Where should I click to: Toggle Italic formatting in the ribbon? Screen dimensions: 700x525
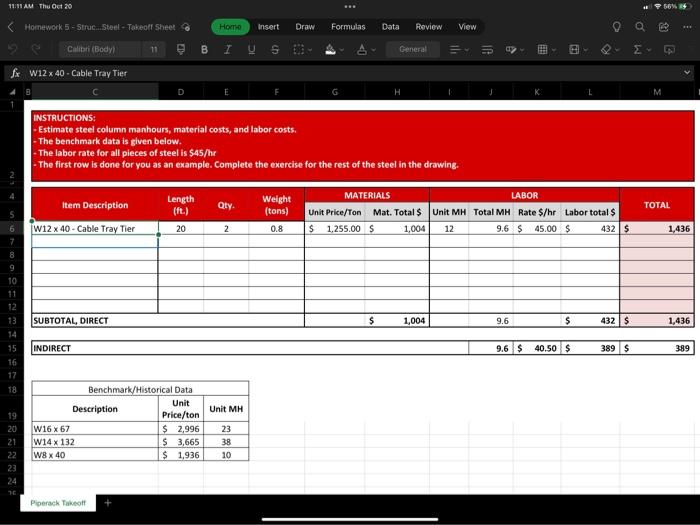coord(227,50)
